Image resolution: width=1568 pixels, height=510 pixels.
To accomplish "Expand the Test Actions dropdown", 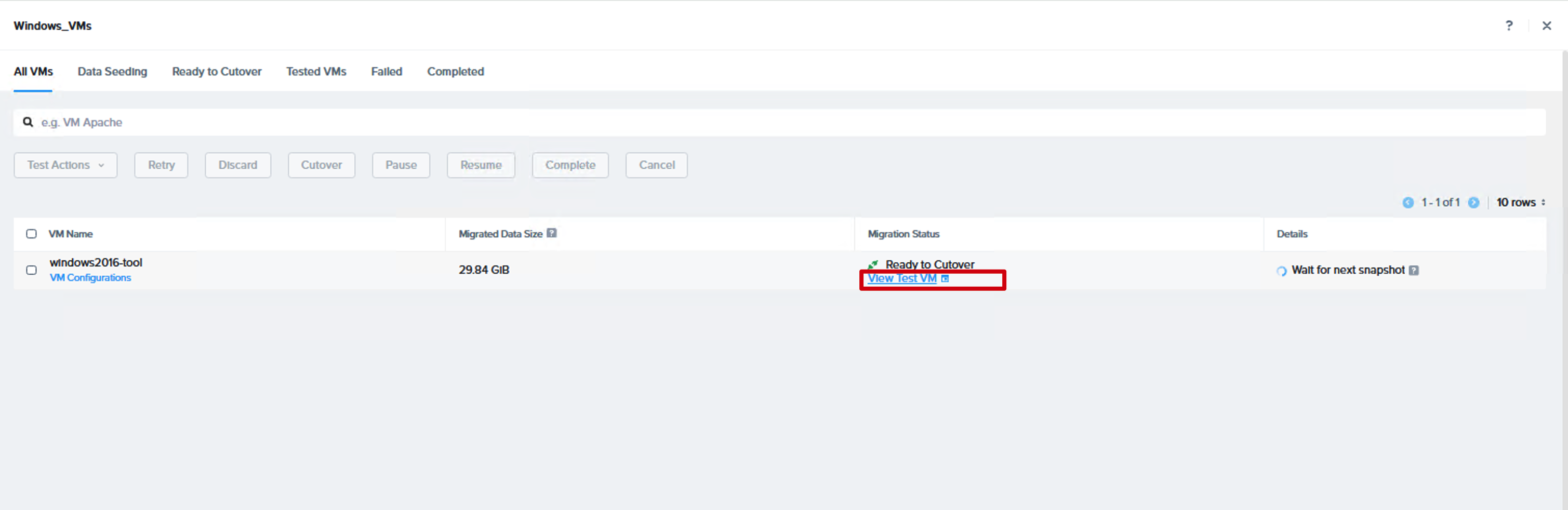I will [66, 165].
